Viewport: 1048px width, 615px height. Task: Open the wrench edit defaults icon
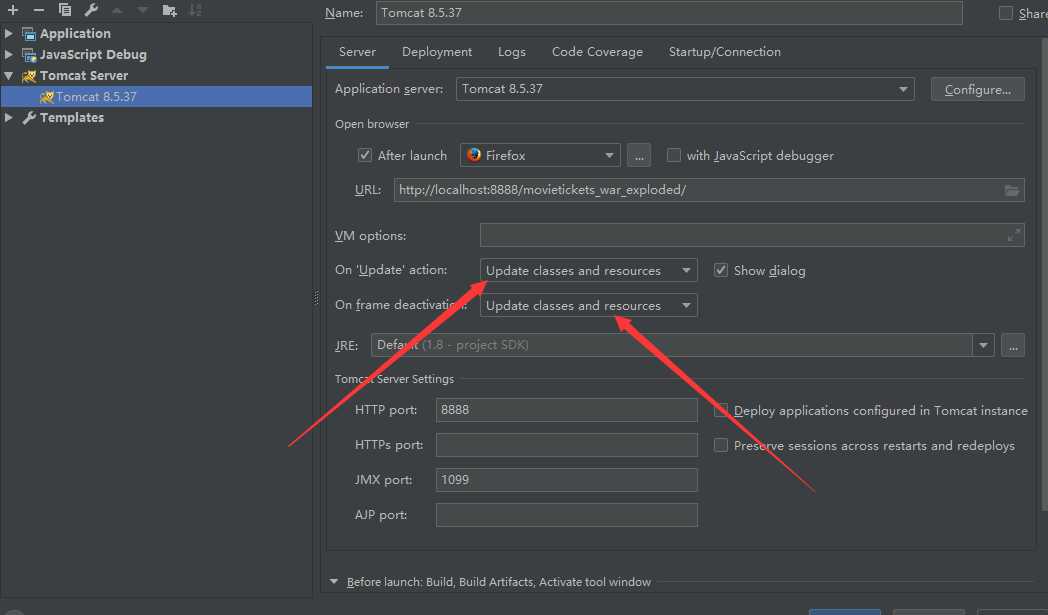(92, 10)
